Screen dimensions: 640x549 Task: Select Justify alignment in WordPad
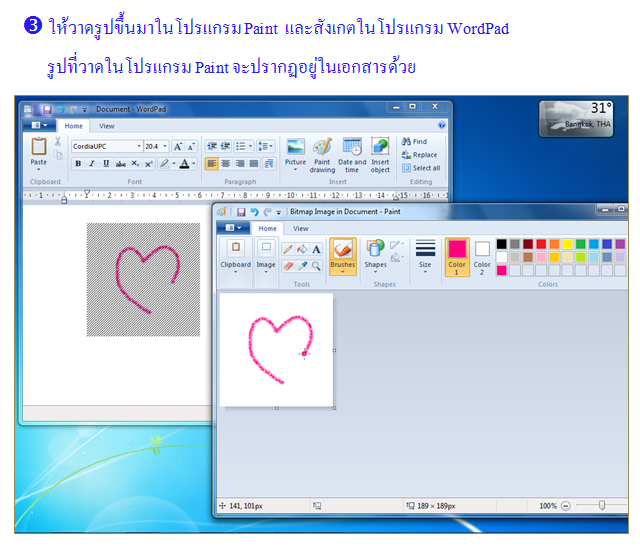point(254,164)
